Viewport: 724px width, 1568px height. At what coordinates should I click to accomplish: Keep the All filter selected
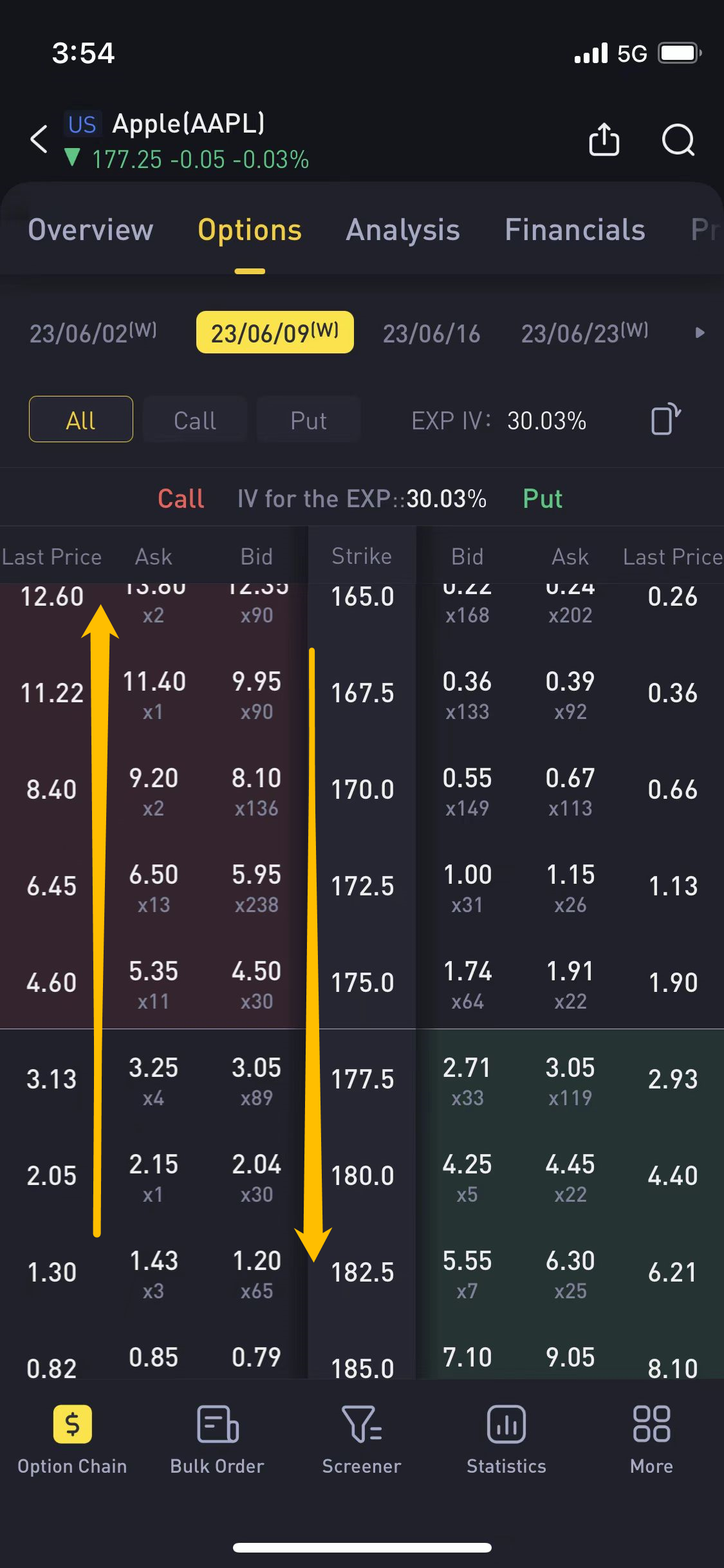click(80, 419)
